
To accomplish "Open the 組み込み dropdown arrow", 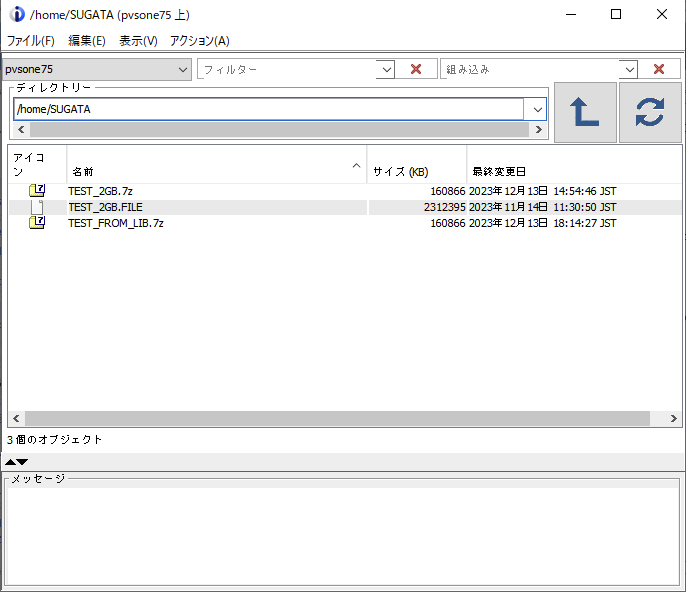I will point(629,69).
